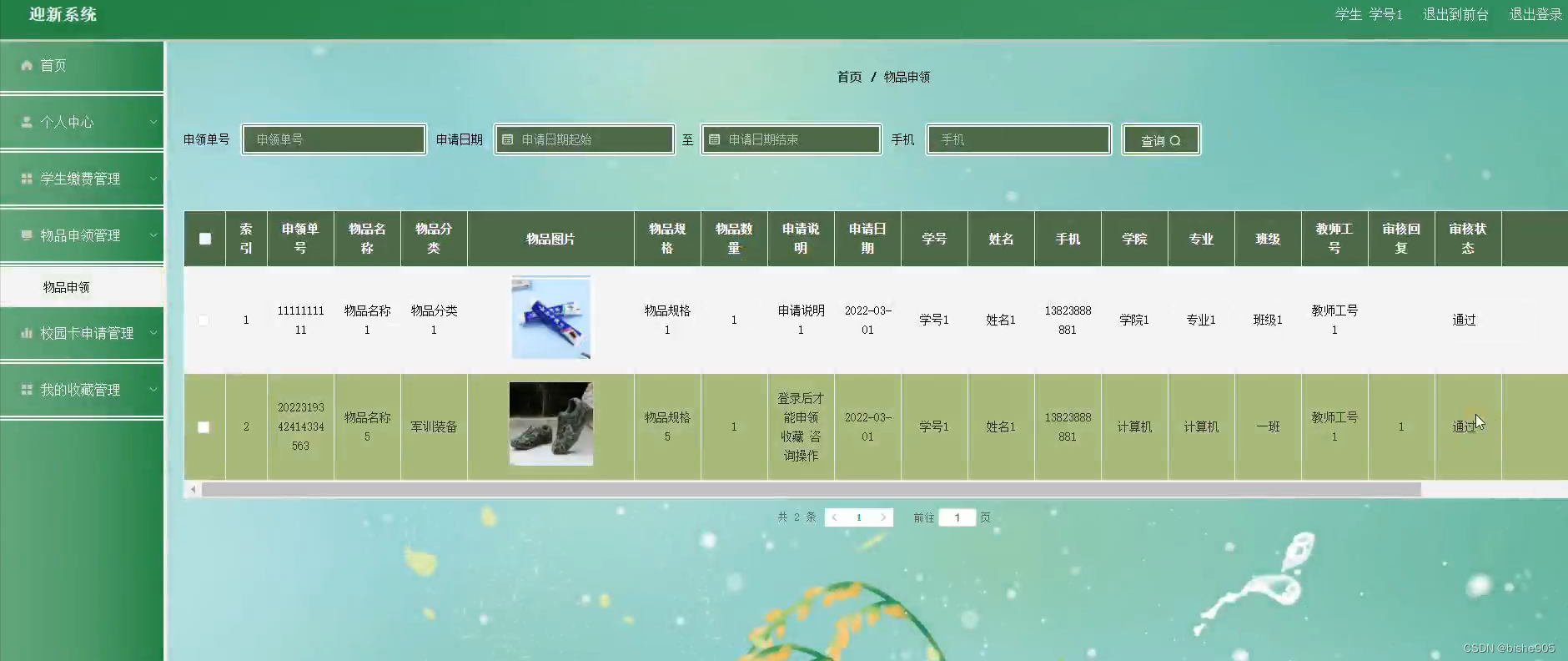Click the 审核状态 column header
The width and height of the screenshot is (1568, 661).
1468,239
